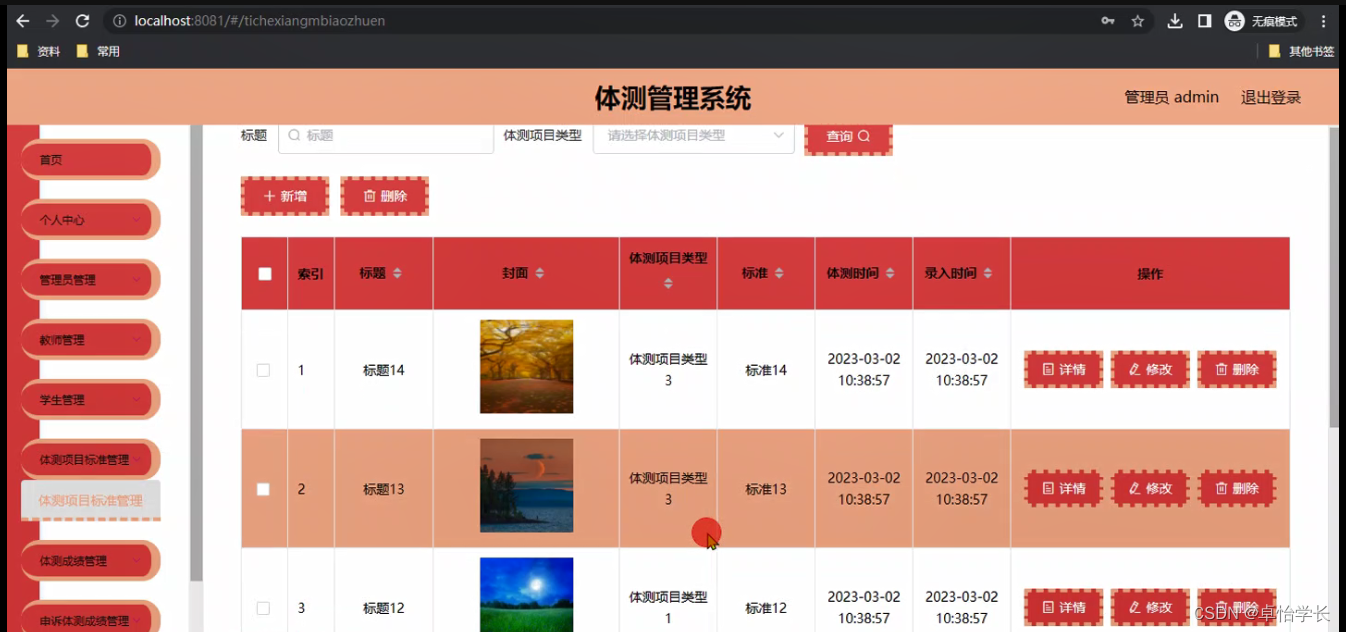
Task: Toggle the select-all header checkbox
Action: coord(265,274)
